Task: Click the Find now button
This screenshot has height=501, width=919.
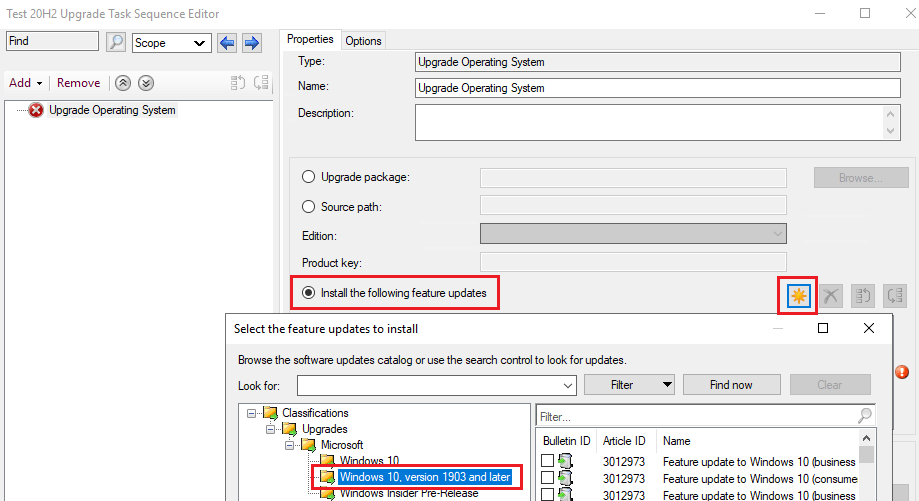Action: click(731, 385)
